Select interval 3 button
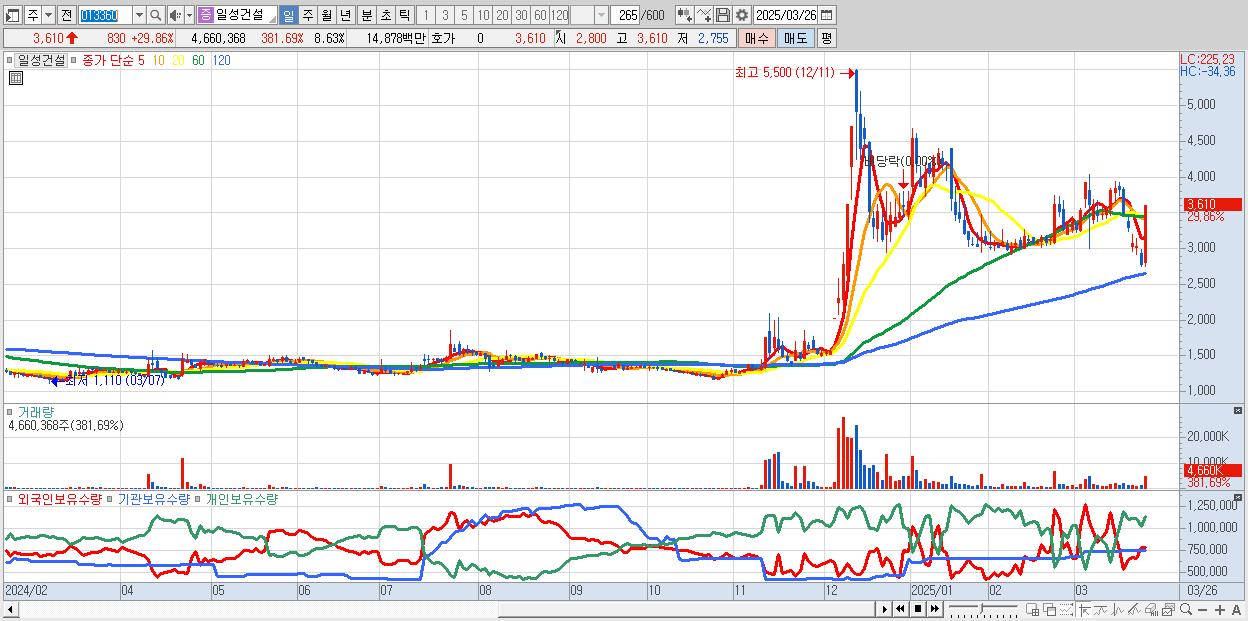This screenshot has height=621, width=1248. (445, 15)
